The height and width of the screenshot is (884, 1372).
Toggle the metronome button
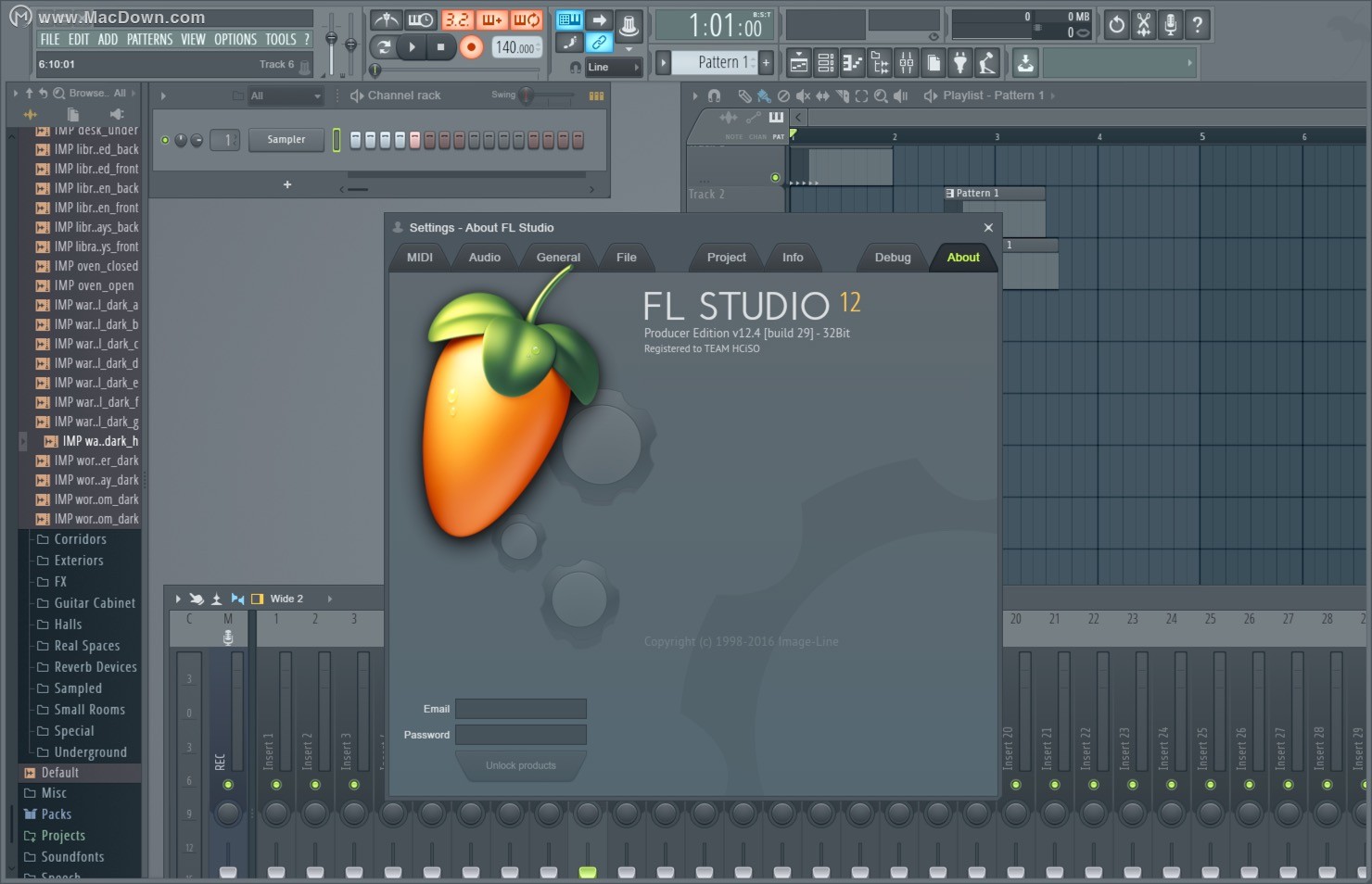click(386, 19)
